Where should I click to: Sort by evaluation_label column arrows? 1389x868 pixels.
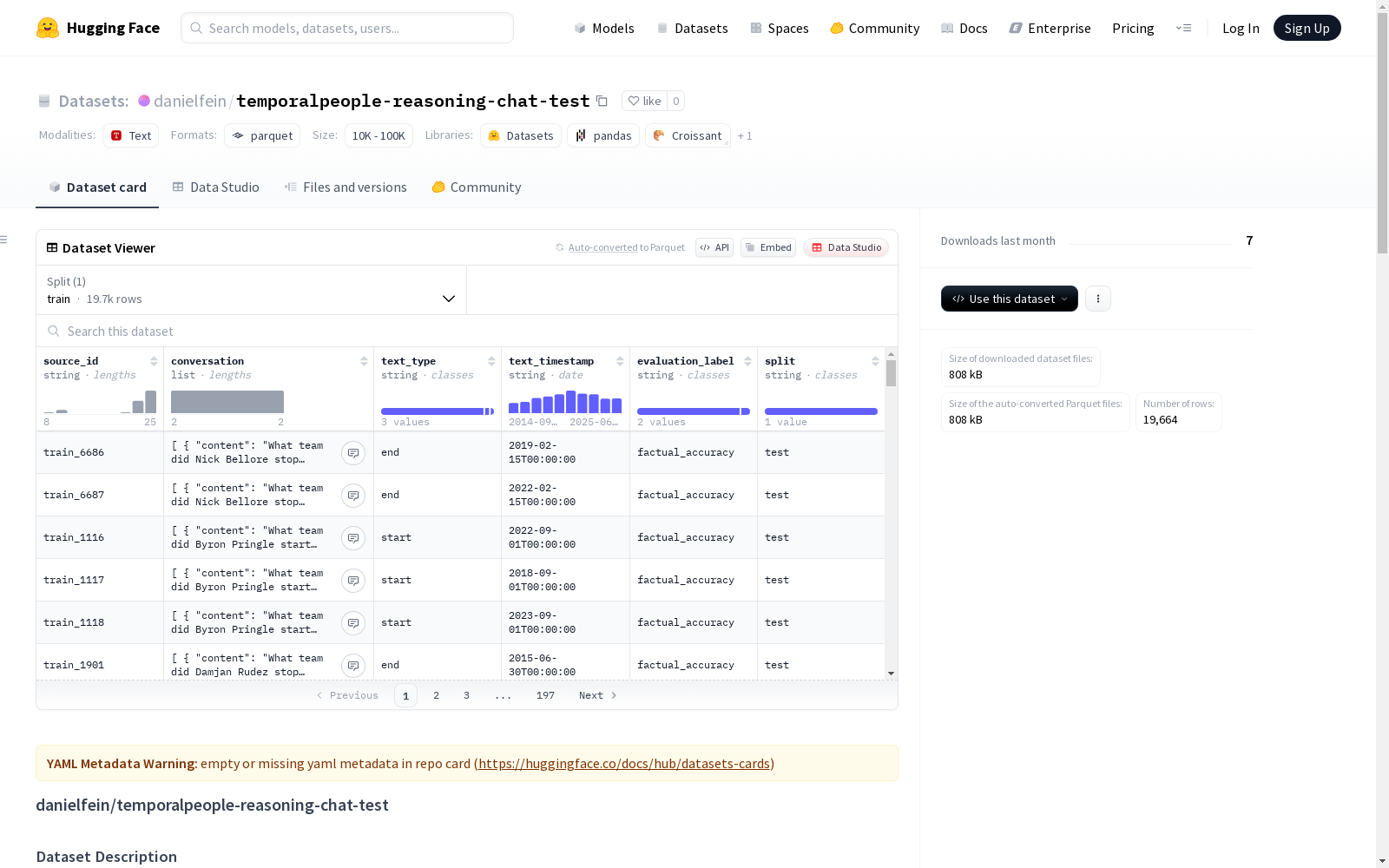pos(747,361)
